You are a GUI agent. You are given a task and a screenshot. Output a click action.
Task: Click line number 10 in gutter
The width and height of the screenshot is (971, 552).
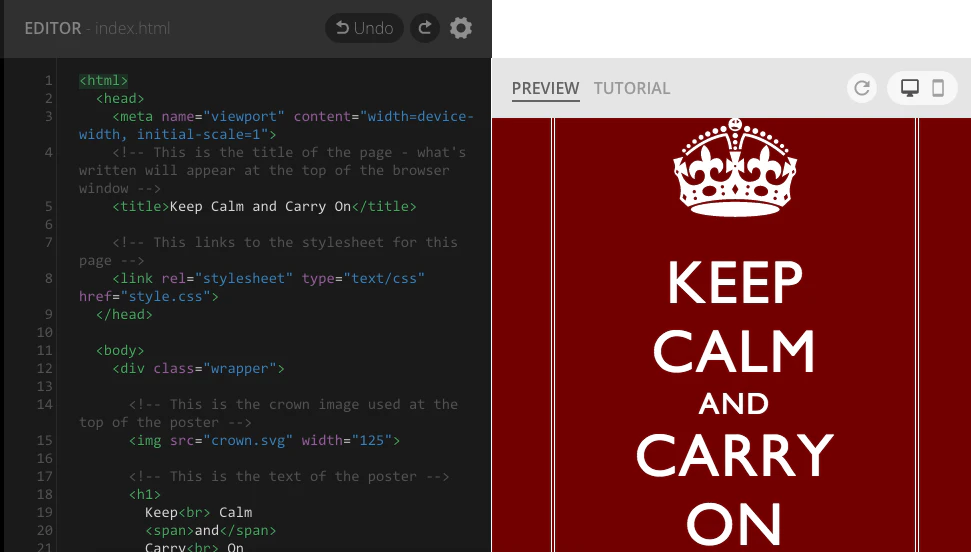pos(45,333)
